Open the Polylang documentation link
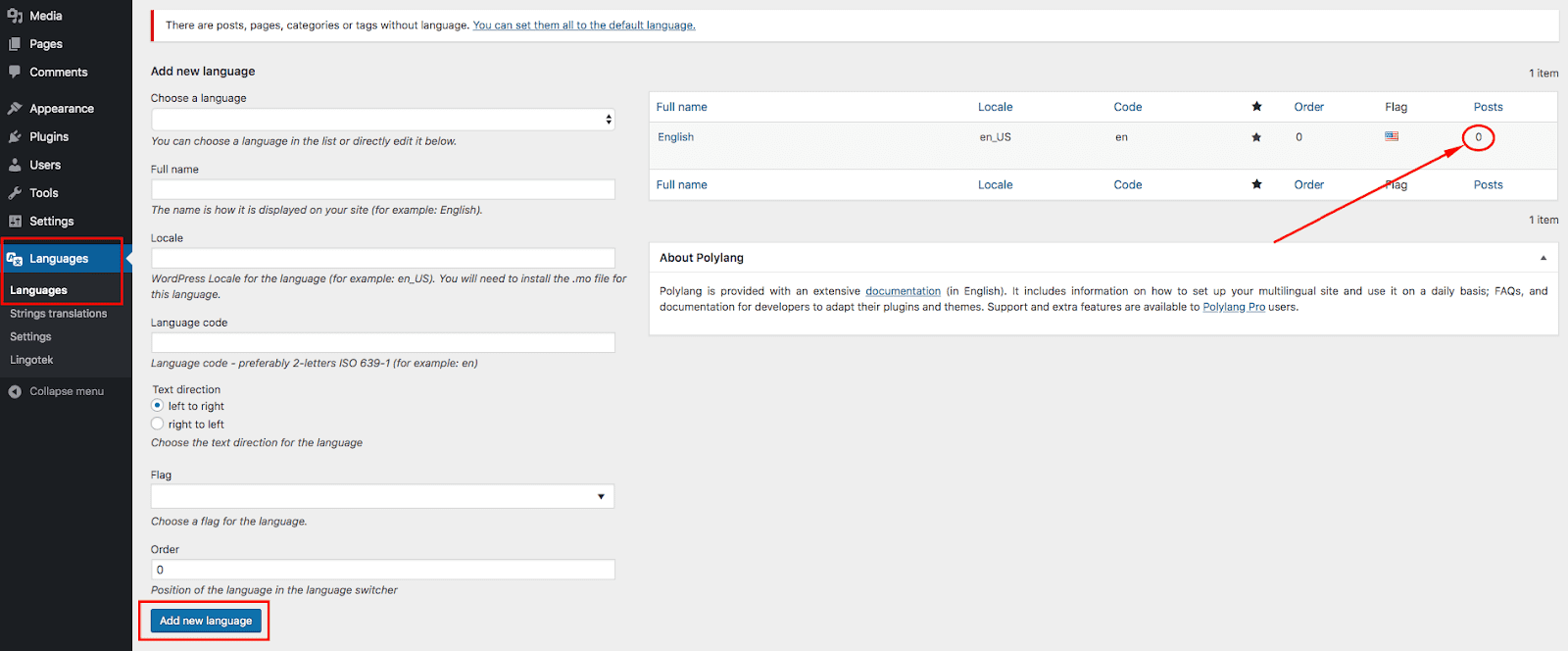Screen dimensions: 1568x651 tap(903, 291)
